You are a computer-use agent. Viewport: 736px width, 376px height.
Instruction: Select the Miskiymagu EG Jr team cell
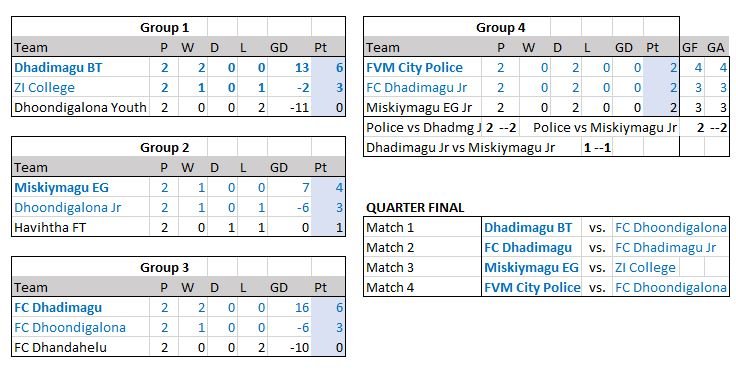[419, 107]
